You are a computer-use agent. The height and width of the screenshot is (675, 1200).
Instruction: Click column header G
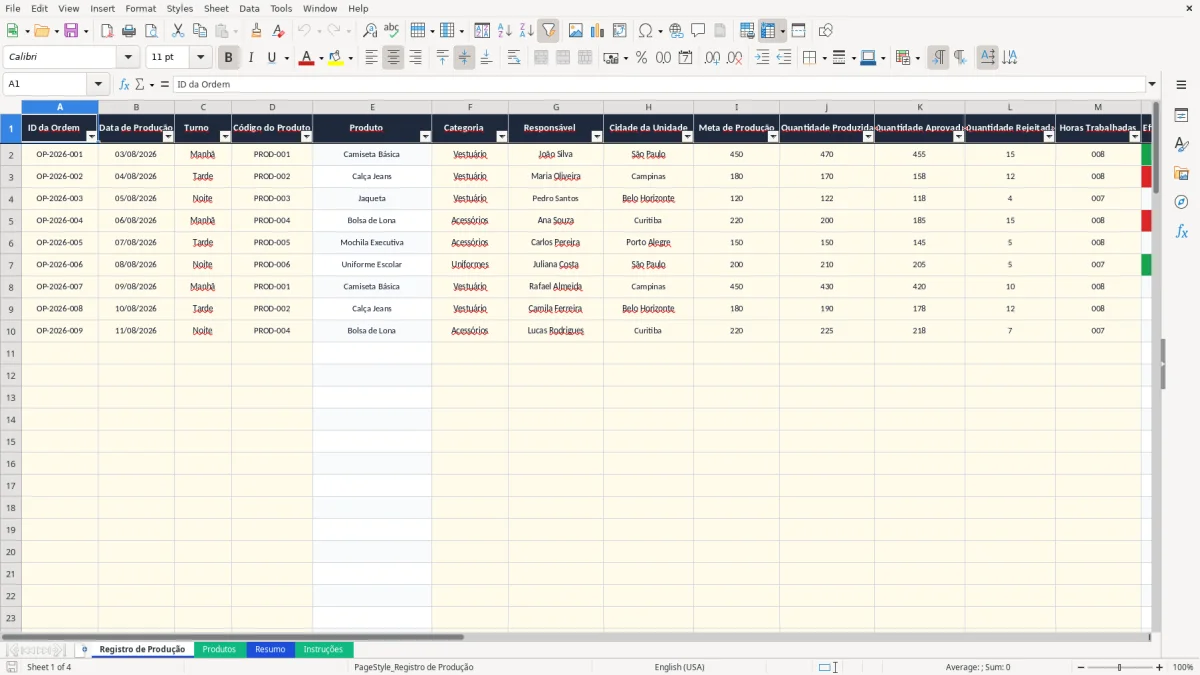pos(556,107)
